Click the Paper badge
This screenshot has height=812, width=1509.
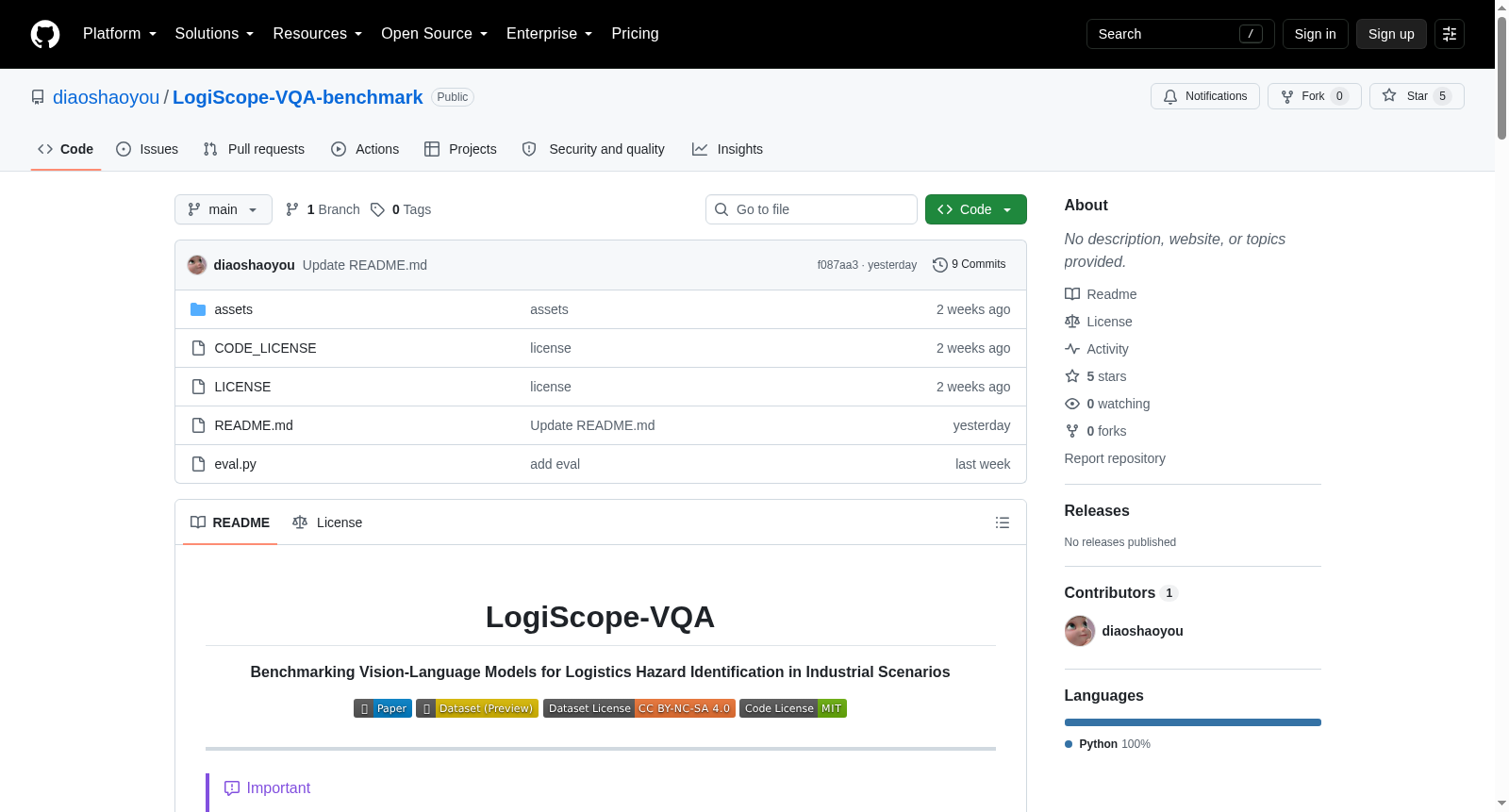tap(383, 708)
